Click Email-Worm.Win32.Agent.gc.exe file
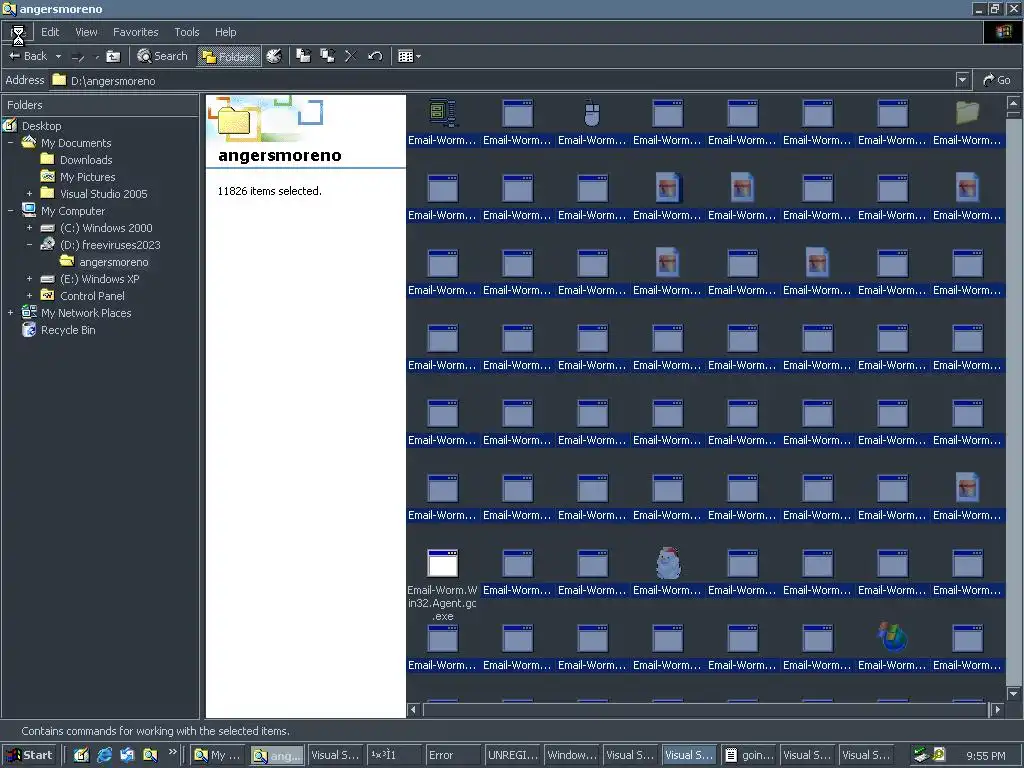 (x=443, y=584)
